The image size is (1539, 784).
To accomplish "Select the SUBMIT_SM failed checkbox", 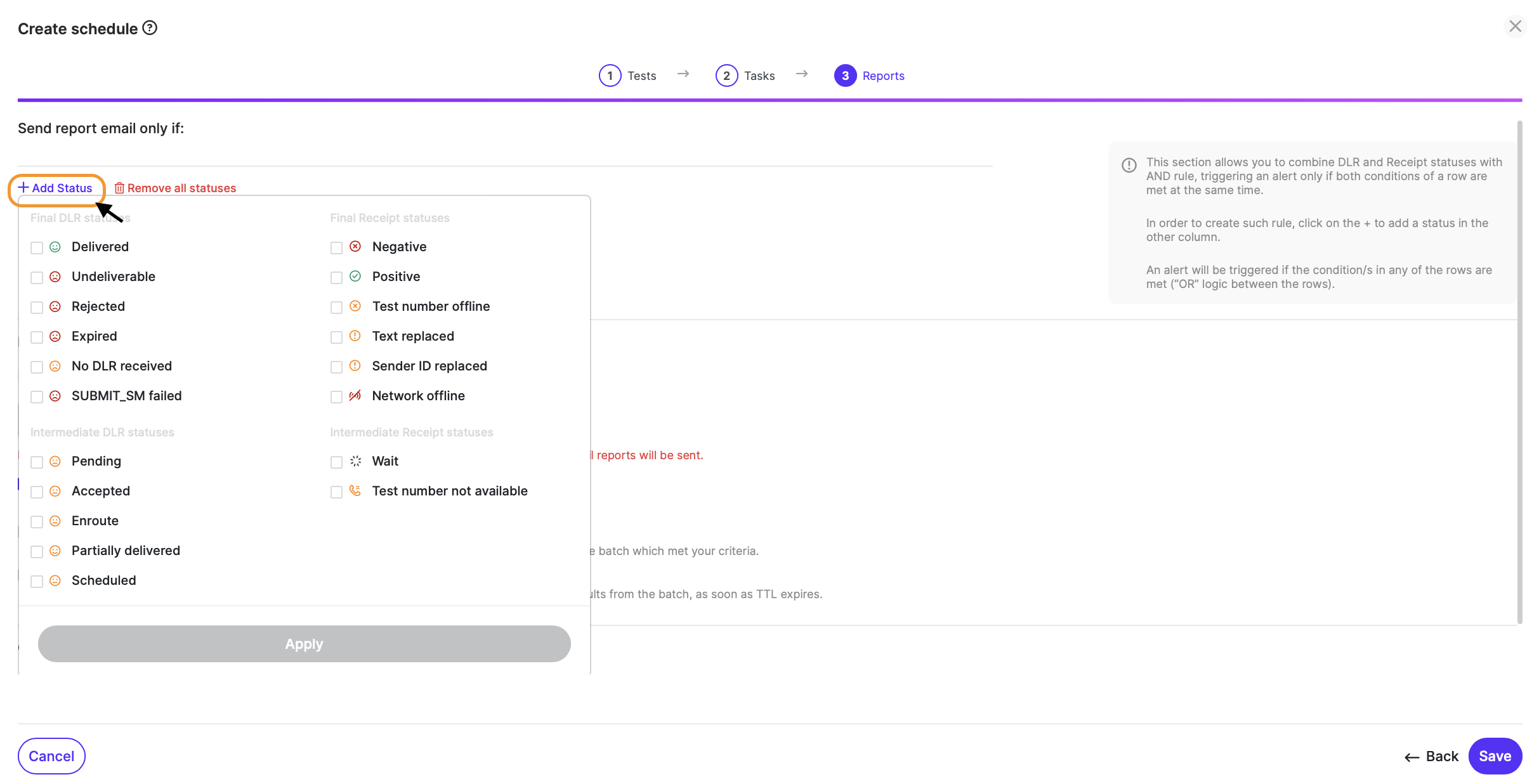I will point(37,396).
